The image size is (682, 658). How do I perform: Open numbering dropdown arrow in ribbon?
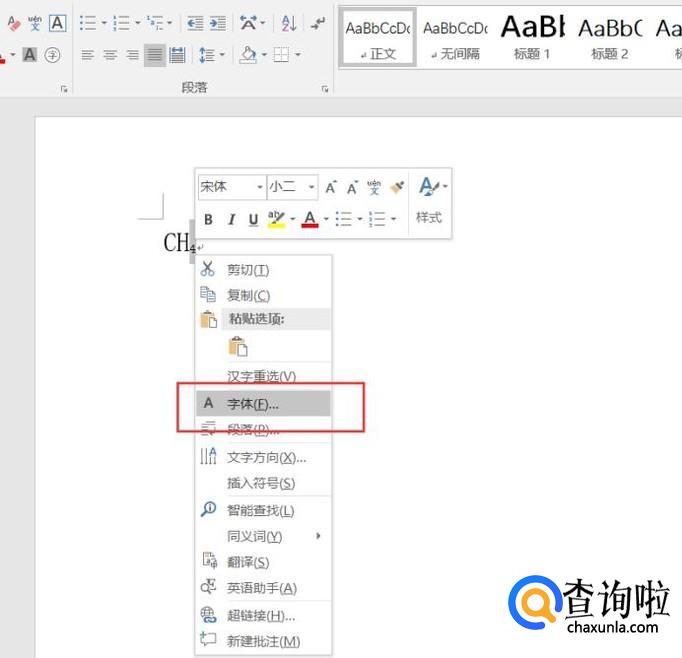click(x=137, y=23)
